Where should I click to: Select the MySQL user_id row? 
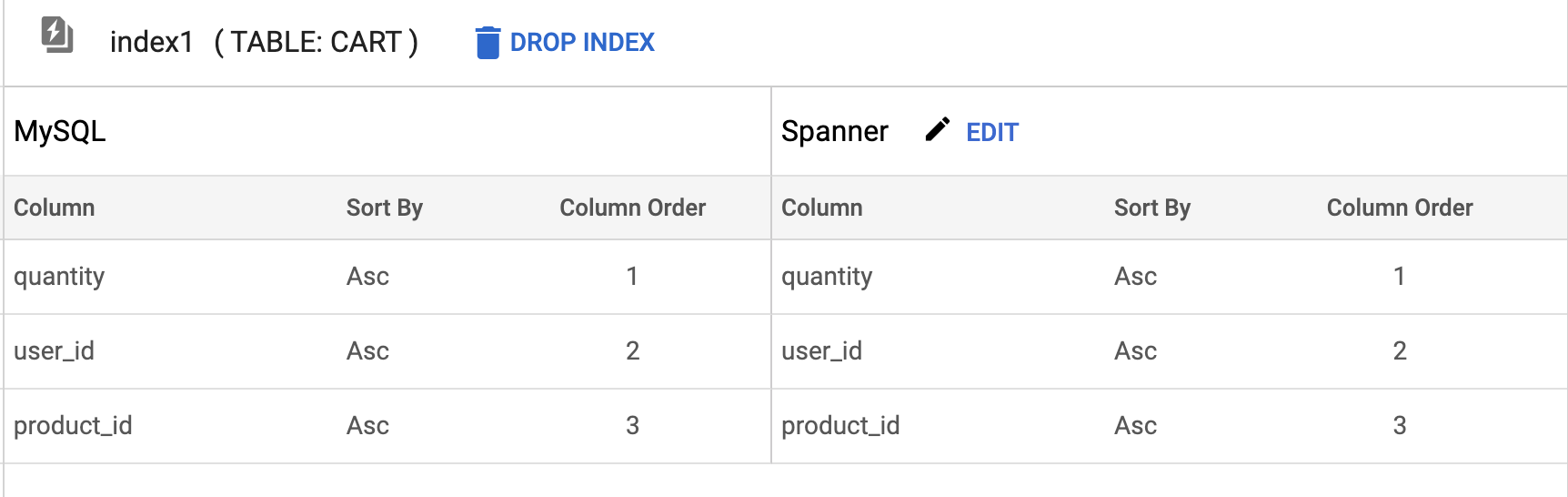[387, 351]
